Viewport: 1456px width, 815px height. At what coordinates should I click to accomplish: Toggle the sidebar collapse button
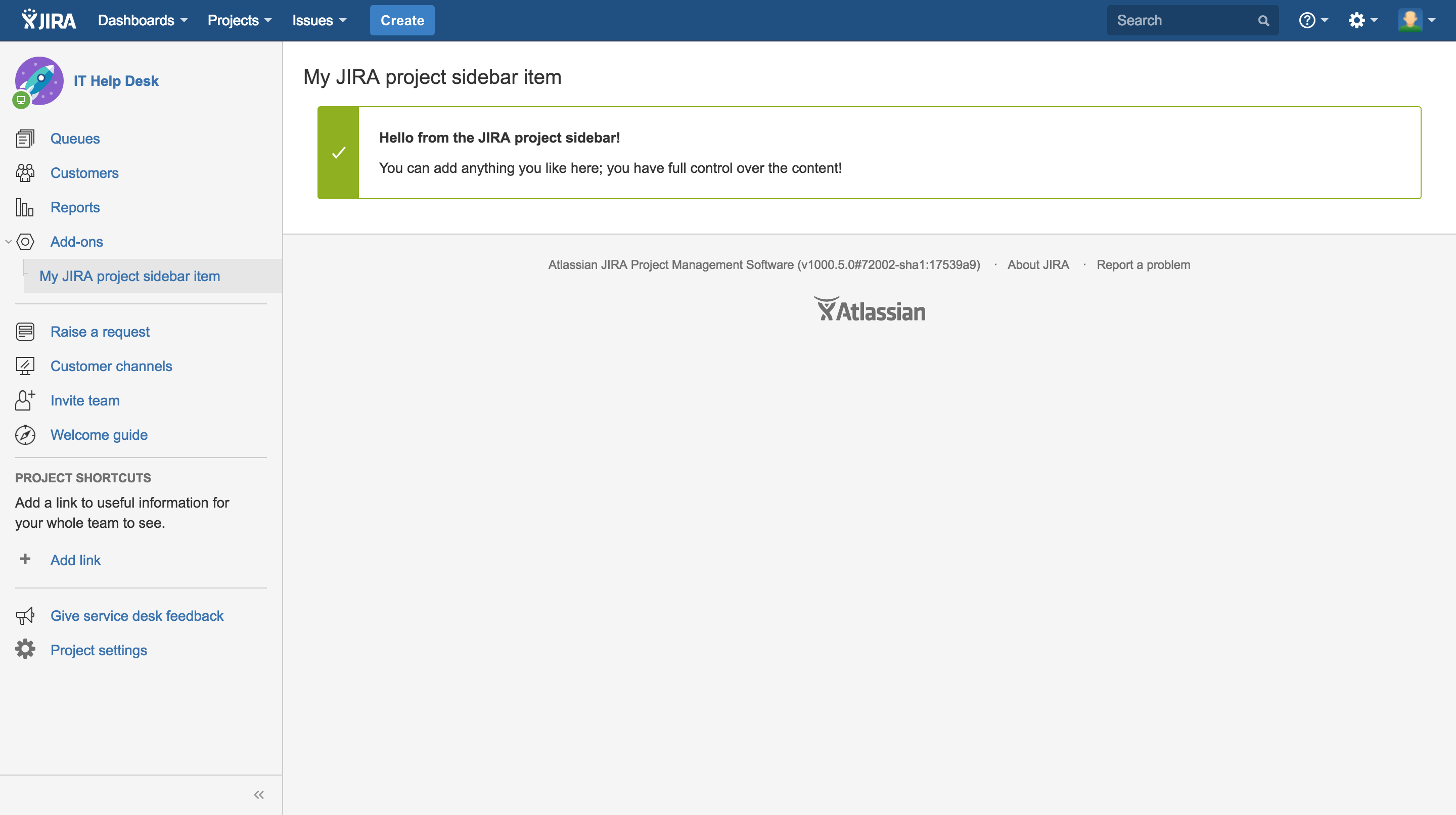(259, 795)
